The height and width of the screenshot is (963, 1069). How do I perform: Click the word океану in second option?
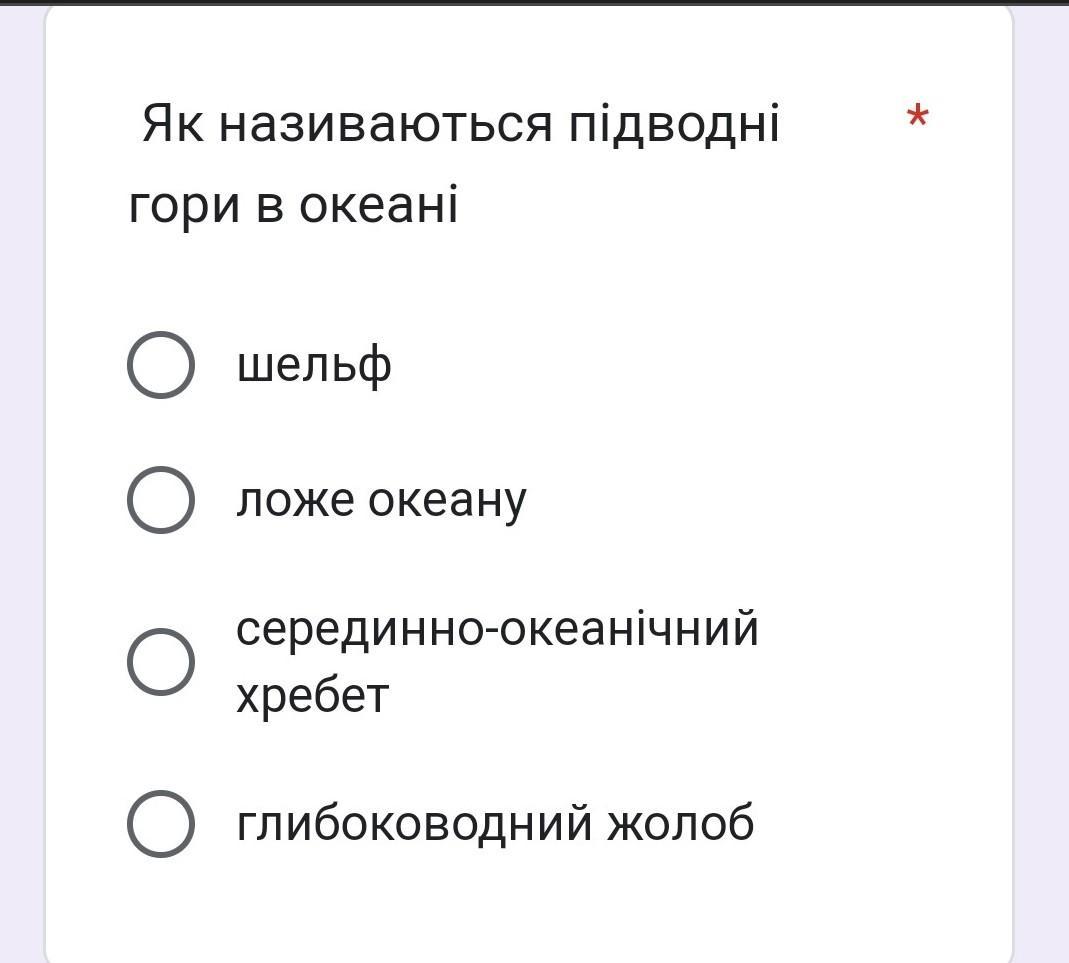click(447, 503)
